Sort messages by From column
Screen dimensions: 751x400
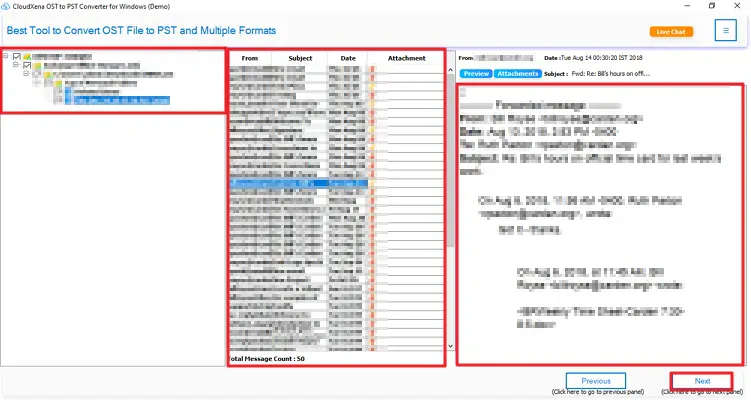pos(250,58)
